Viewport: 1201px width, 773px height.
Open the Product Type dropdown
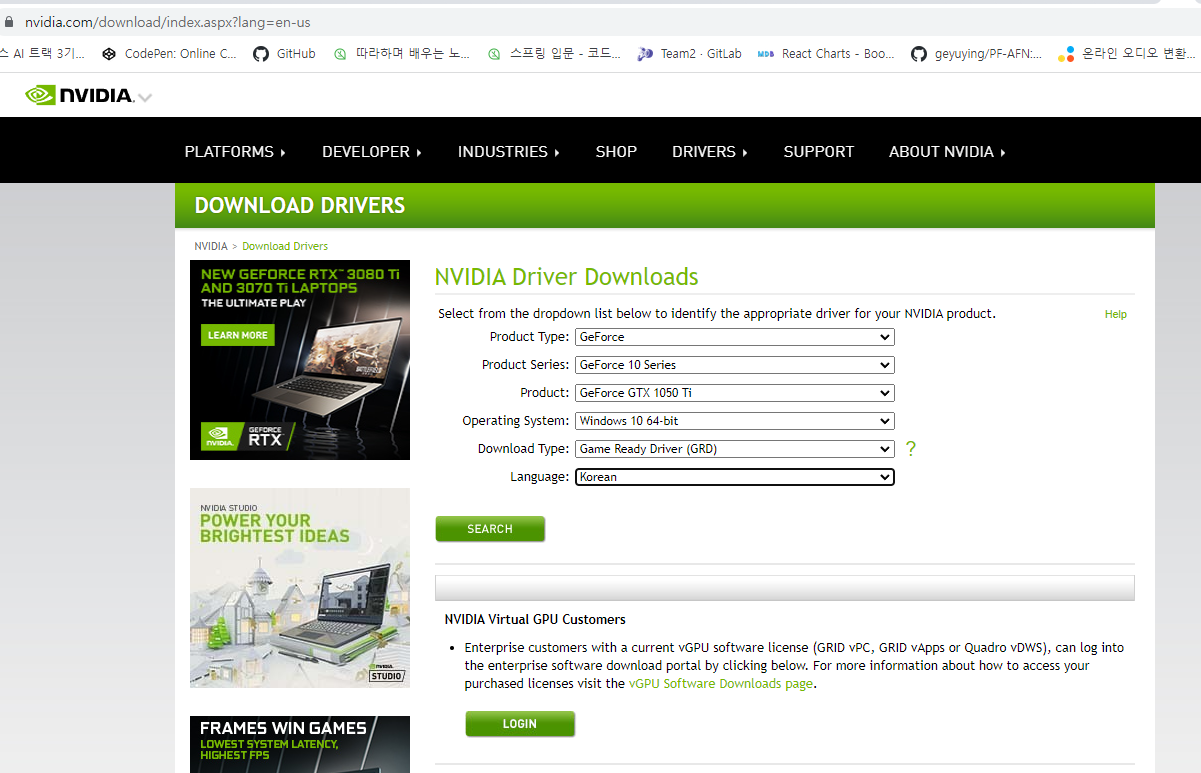(x=735, y=337)
